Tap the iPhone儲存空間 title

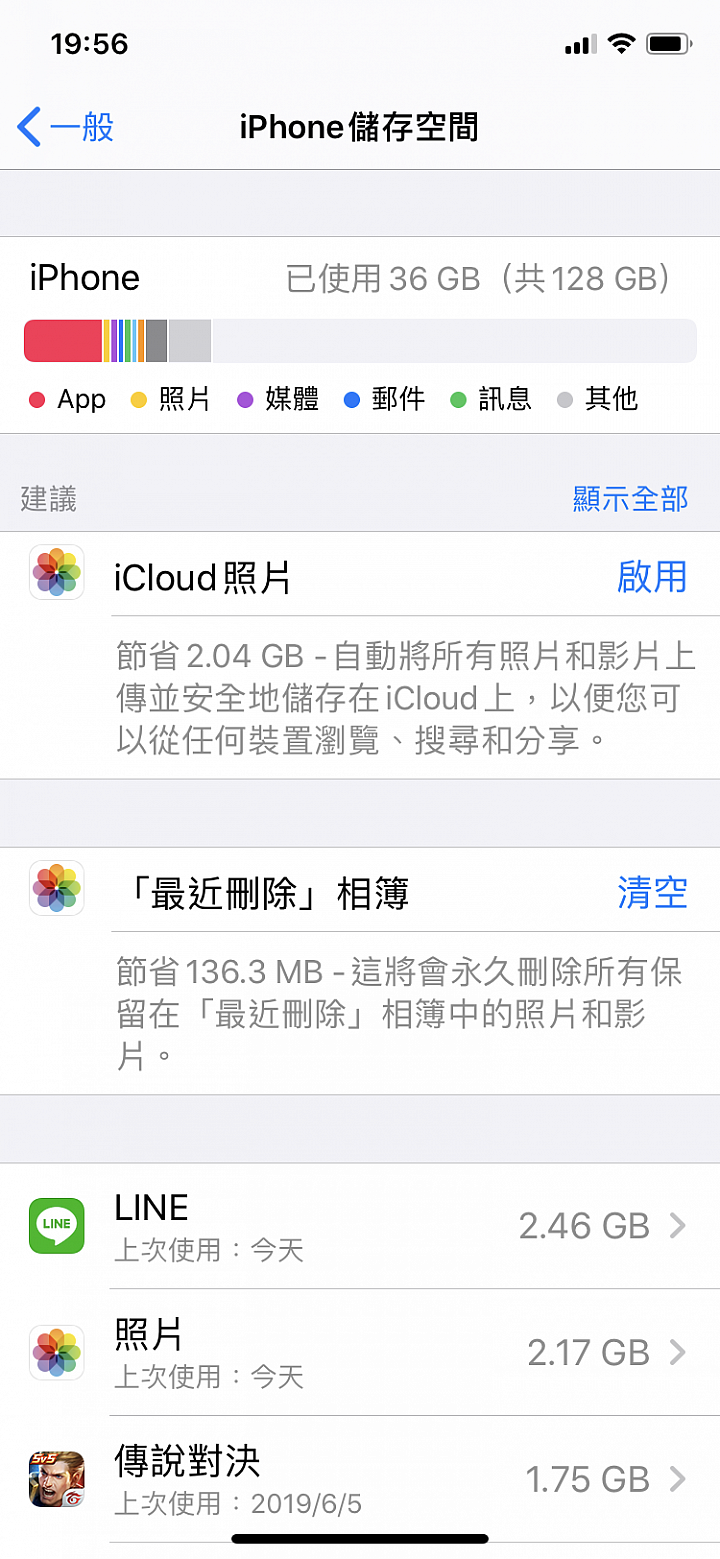point(359,128)
